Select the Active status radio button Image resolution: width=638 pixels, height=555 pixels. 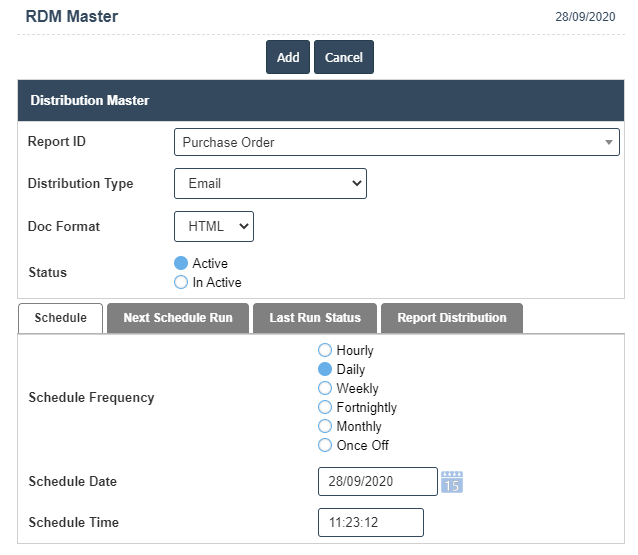pyautogui.click(x=182, y=263)
